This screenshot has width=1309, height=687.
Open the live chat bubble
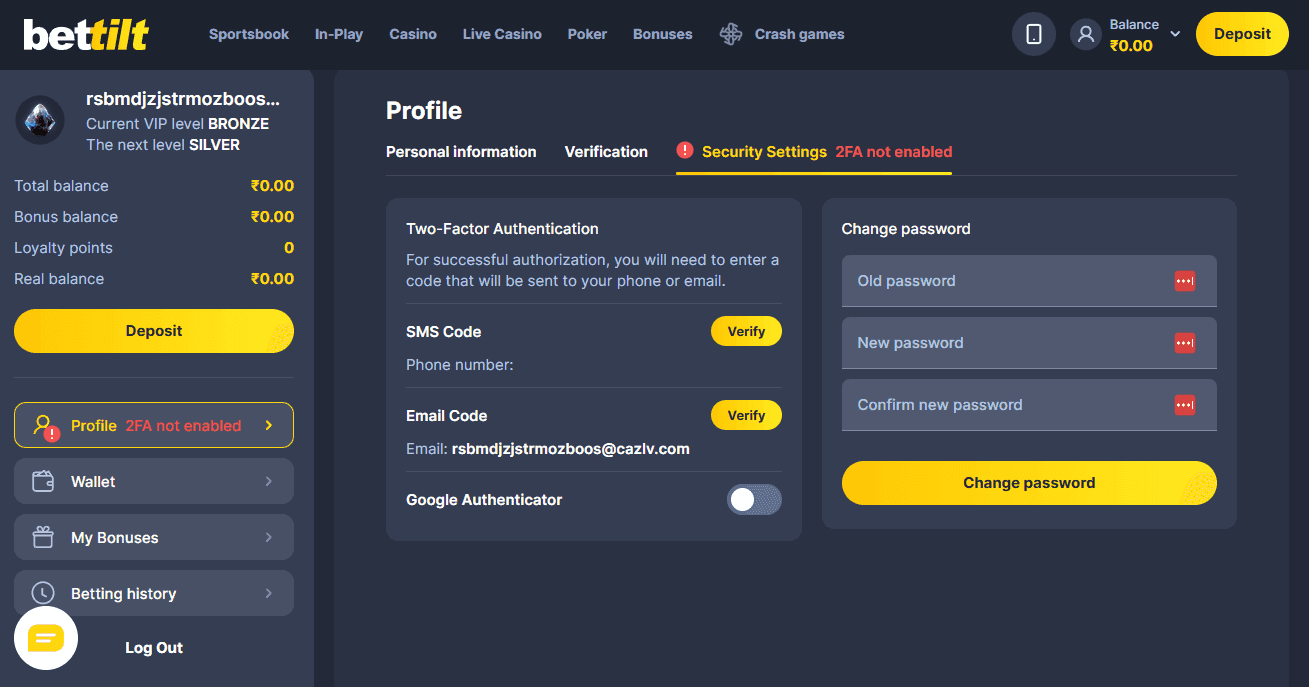click(46, 638)
